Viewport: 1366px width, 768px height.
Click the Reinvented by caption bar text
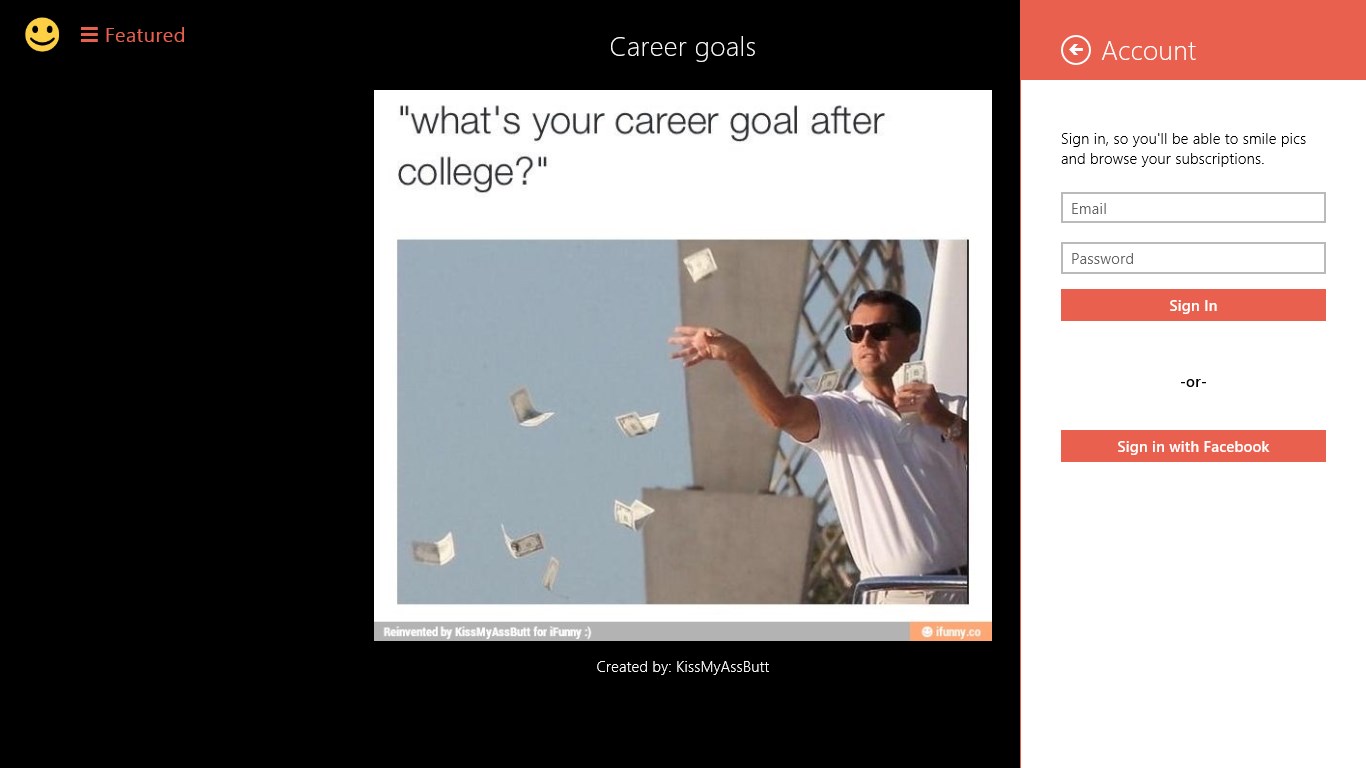point(487,632)
